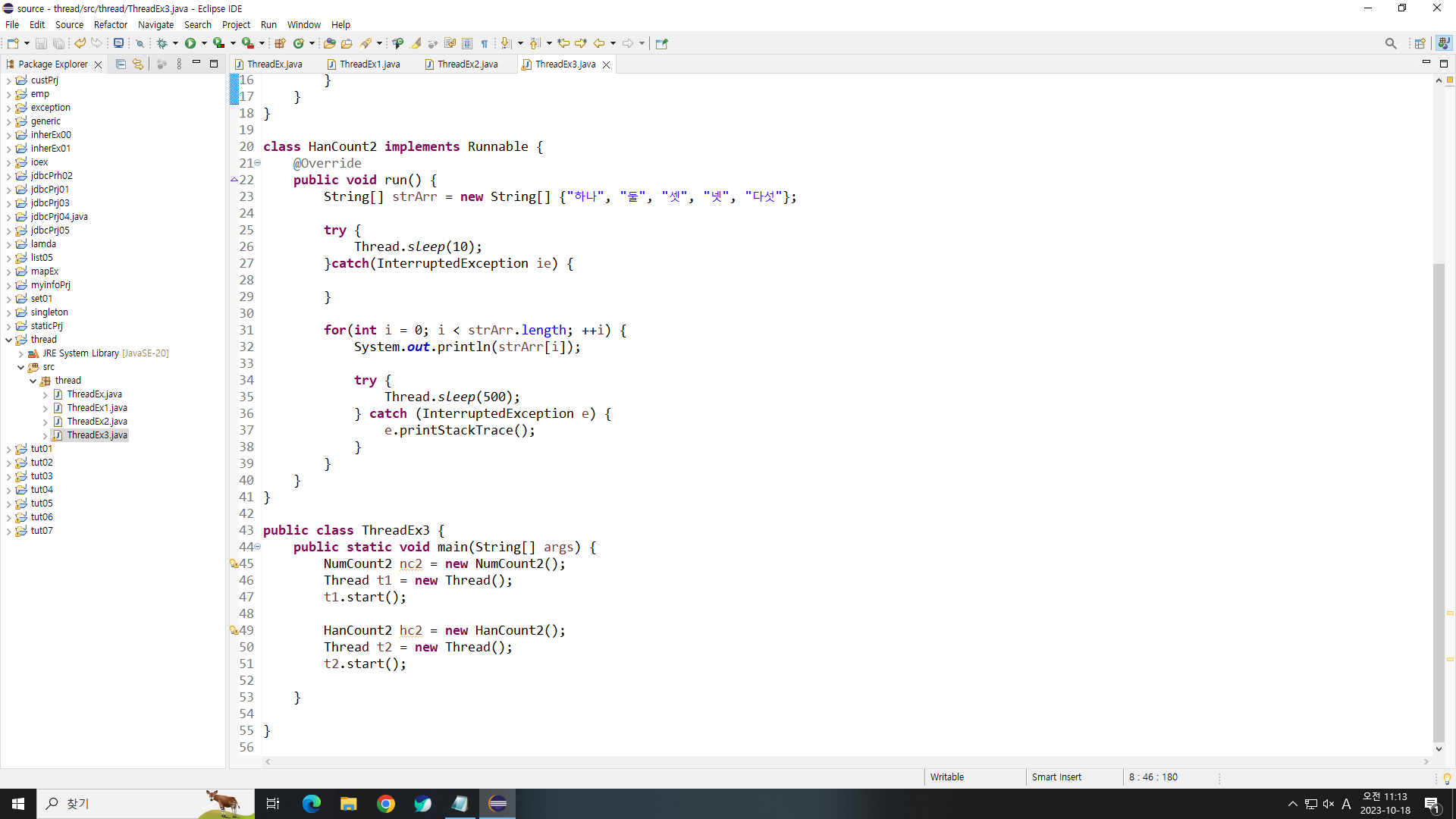Click the New file toolbar icon
The width and height of the screenshot is (1456, 819).
[13, 43]
